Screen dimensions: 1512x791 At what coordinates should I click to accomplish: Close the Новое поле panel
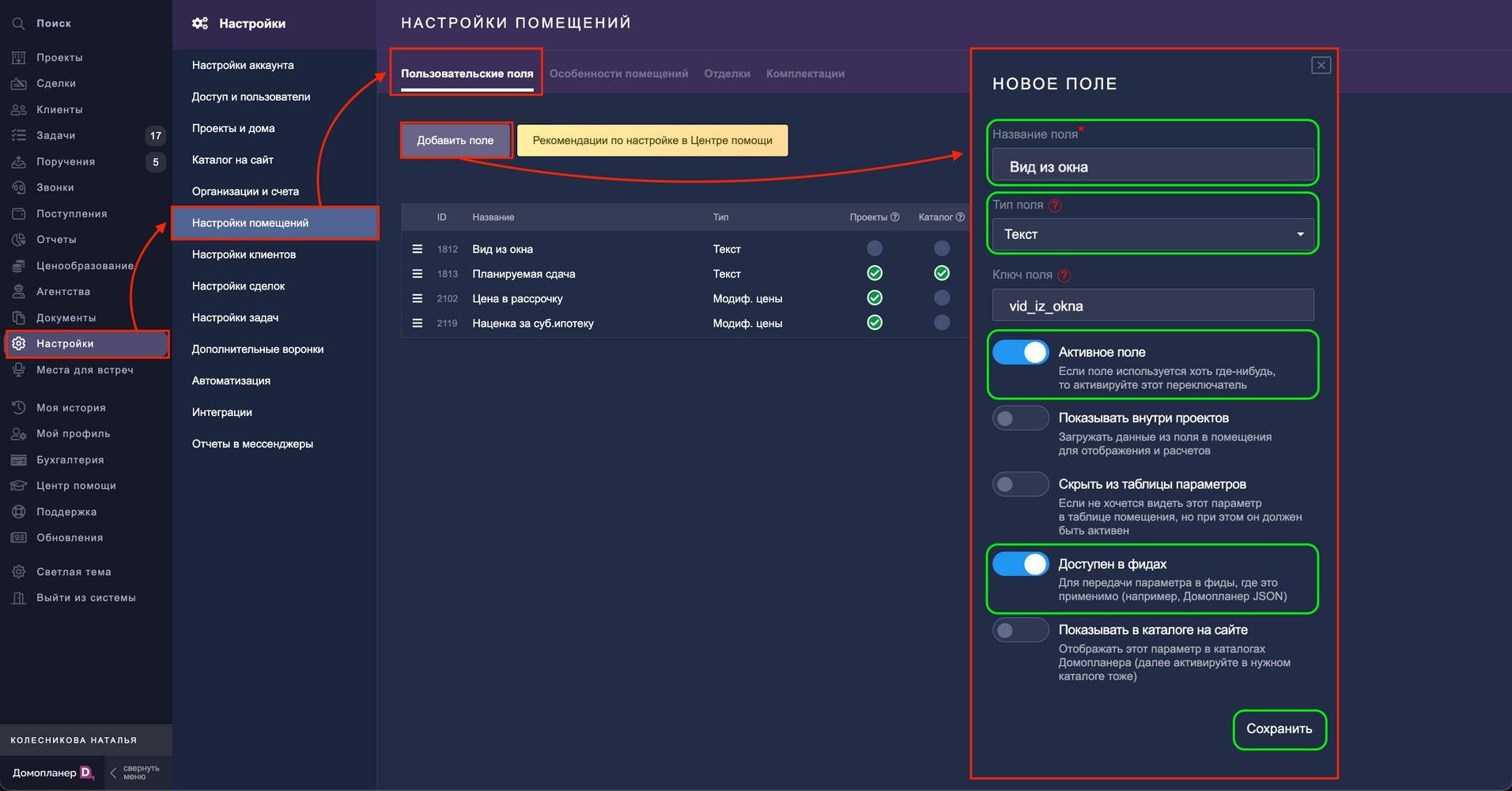coord(1321,65)
